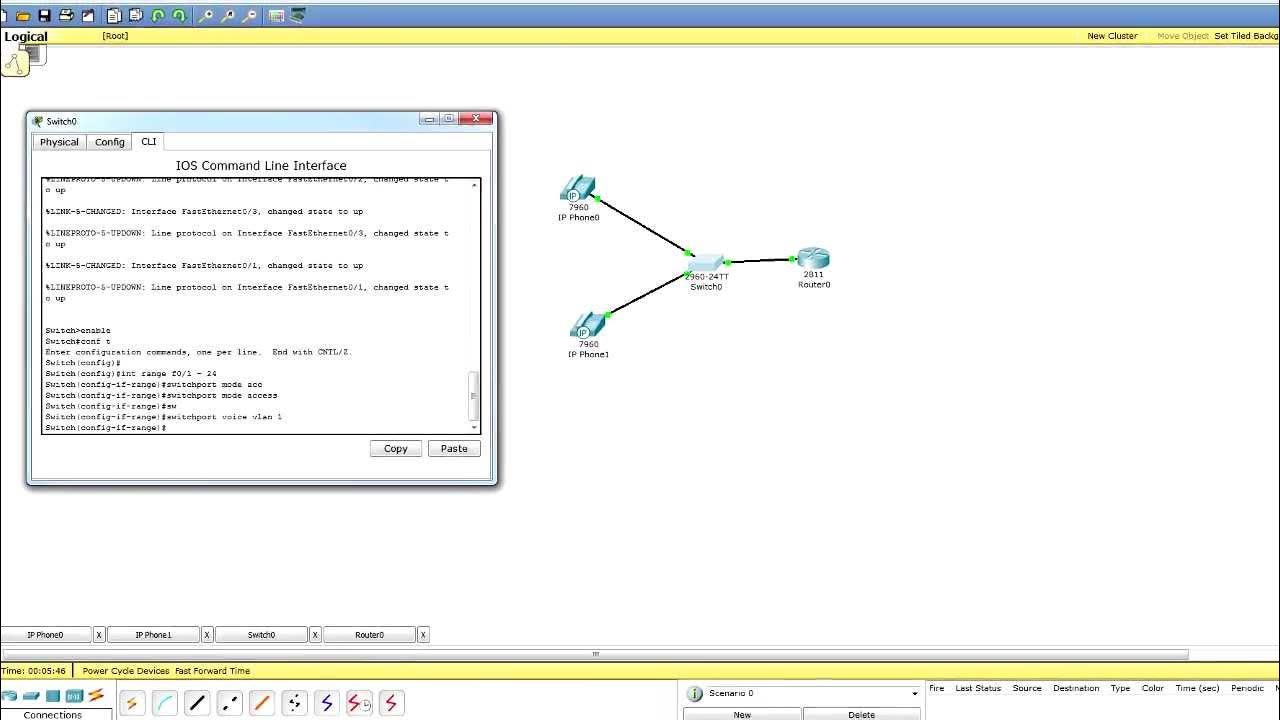The image size is (1280, 720).
Task: Click Power Cycle Devices
Action: (x=126, y=671)
